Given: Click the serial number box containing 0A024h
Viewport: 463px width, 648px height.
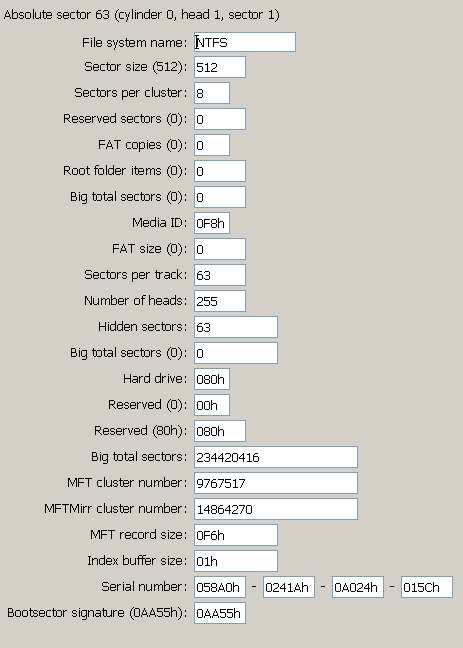Looking at the screenshot, I should click(x=358, y=588).
